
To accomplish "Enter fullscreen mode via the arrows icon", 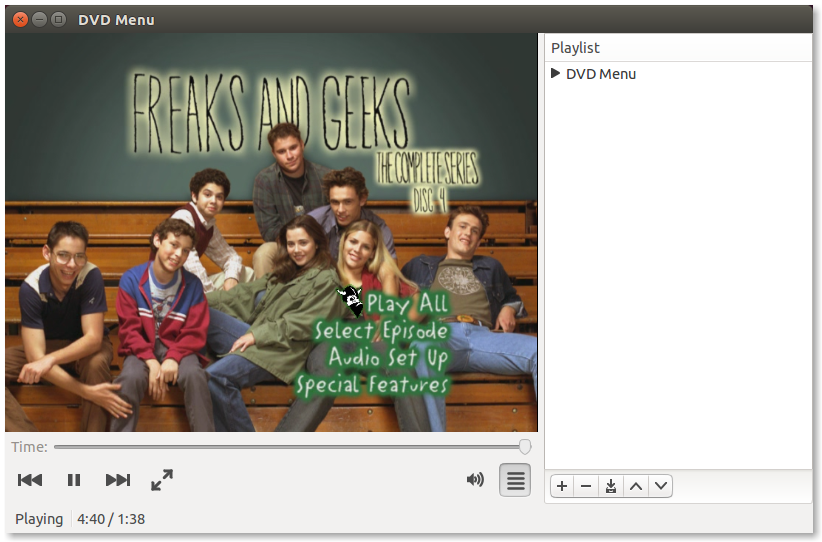I will [162, 480].
